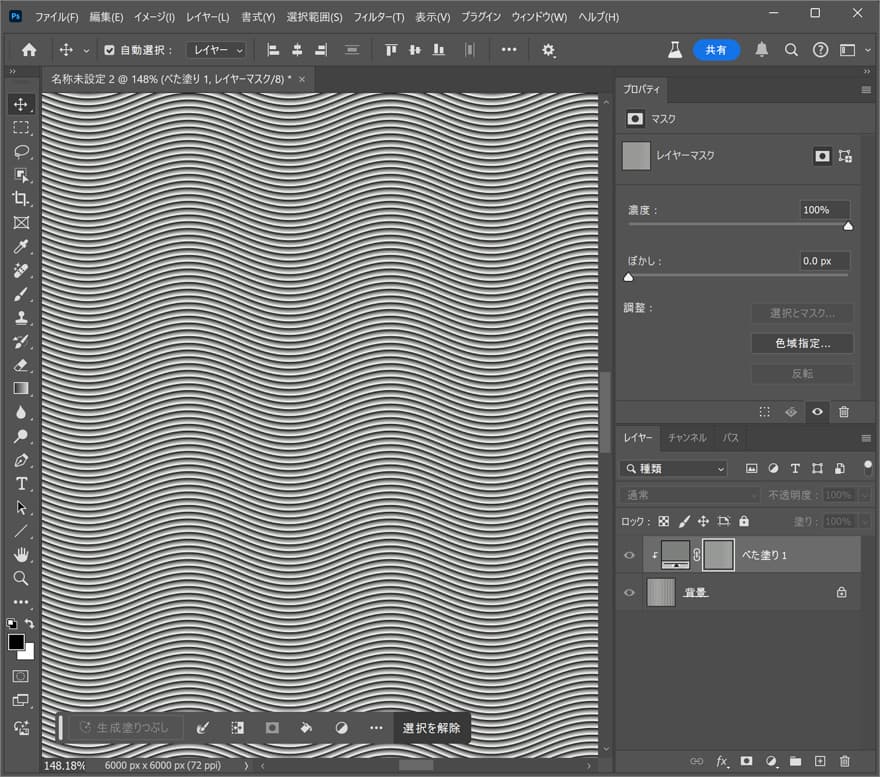The image size is (880, 777).
Task: Open Layers panel flyout menu
Action: pyautogui.click(x=866, y=438)
